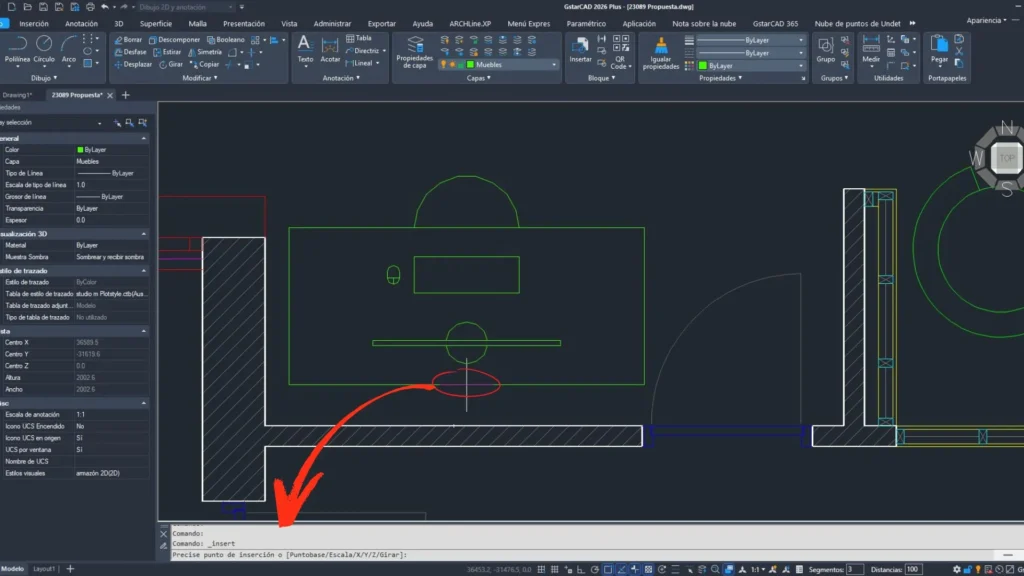Click the Lineal dimension button
This screenshot has height=576, width=1024.
tap(359, 63)
